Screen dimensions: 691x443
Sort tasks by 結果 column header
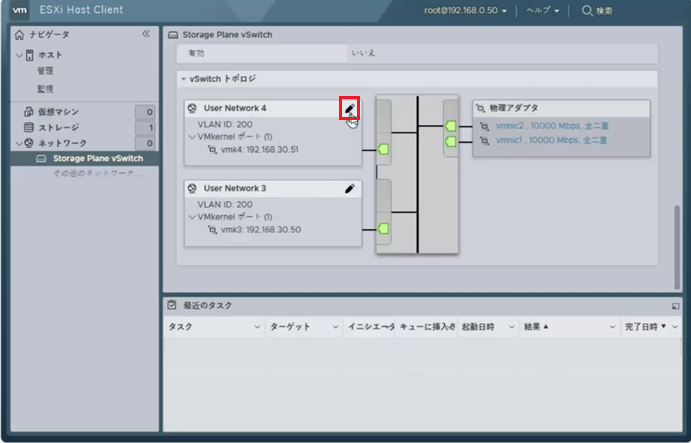point(536,327)
